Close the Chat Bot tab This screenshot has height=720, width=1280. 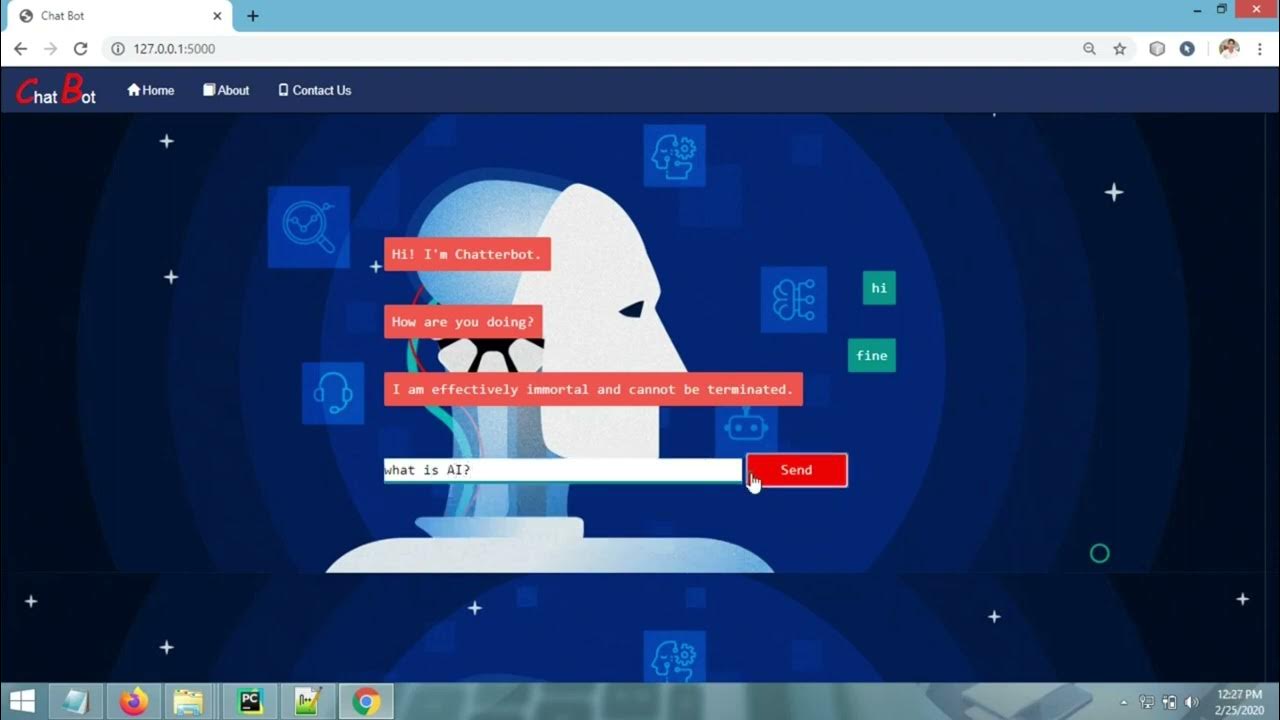coord(217,16)
